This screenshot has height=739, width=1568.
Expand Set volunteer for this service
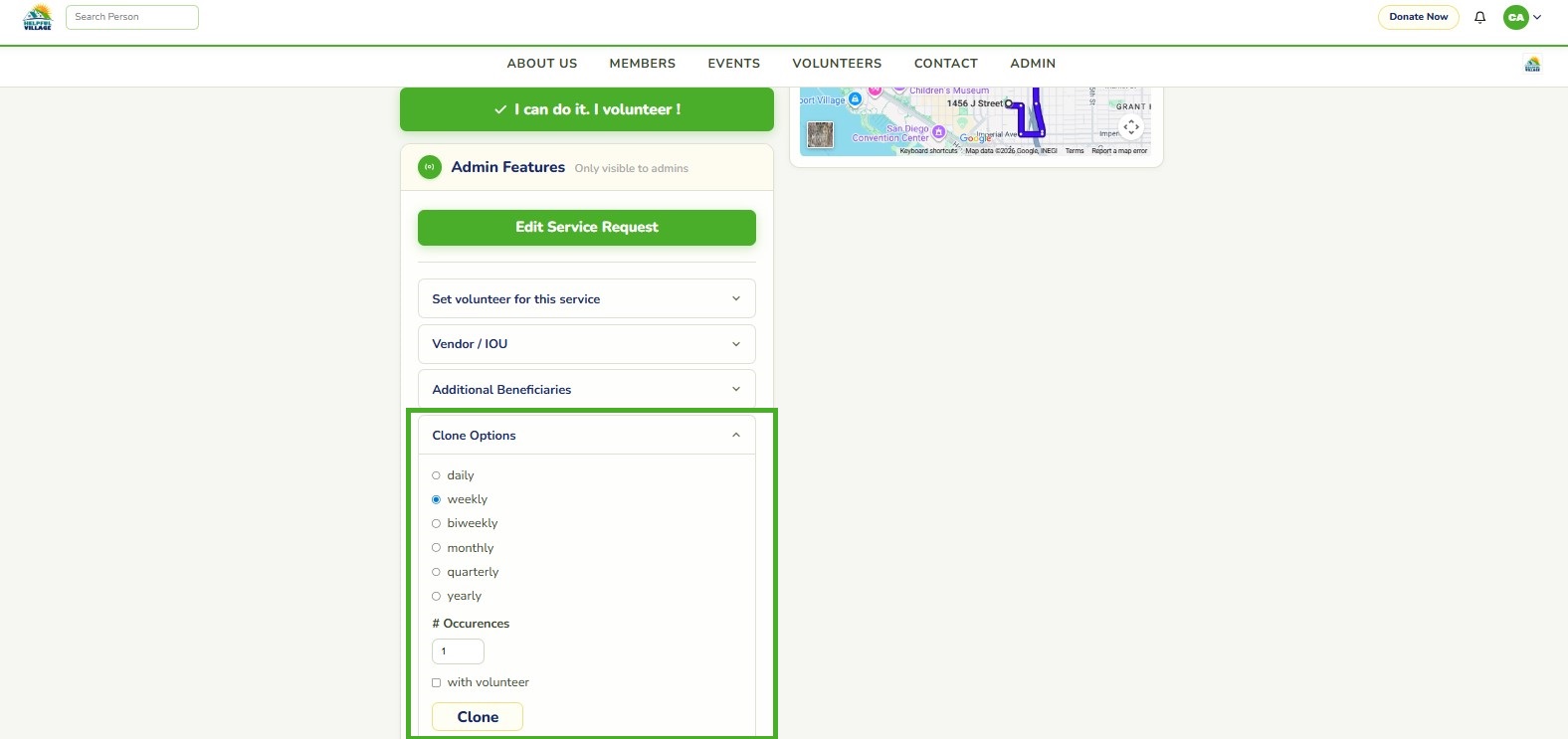[x=587, y=298]
